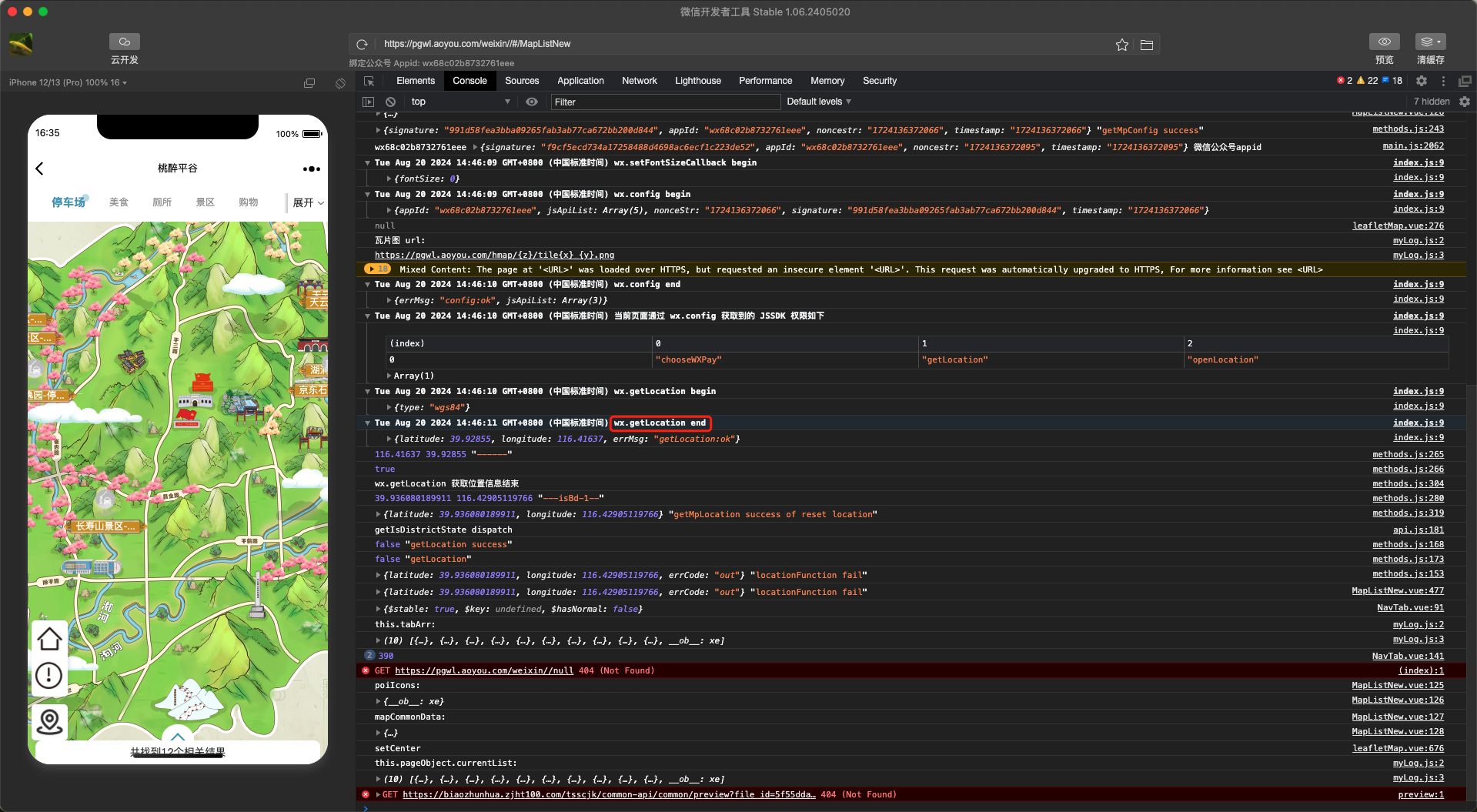Collapse the wx.config end log group
The width and height of the screenshot is (1477, 812).
click(x=367, y=285)
